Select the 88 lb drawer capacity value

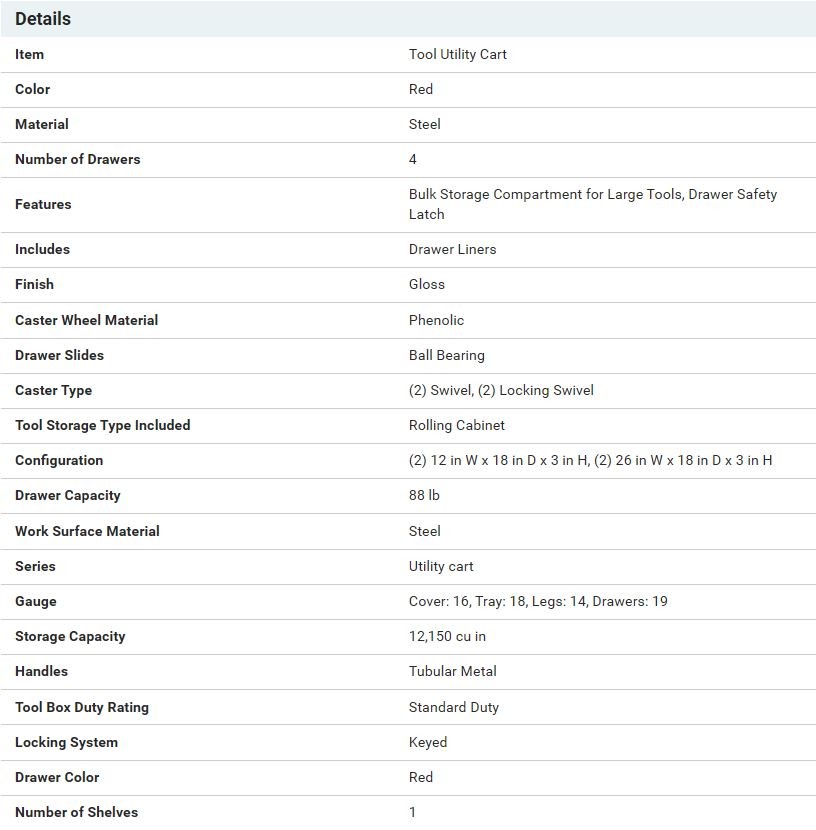coord(424,495)
